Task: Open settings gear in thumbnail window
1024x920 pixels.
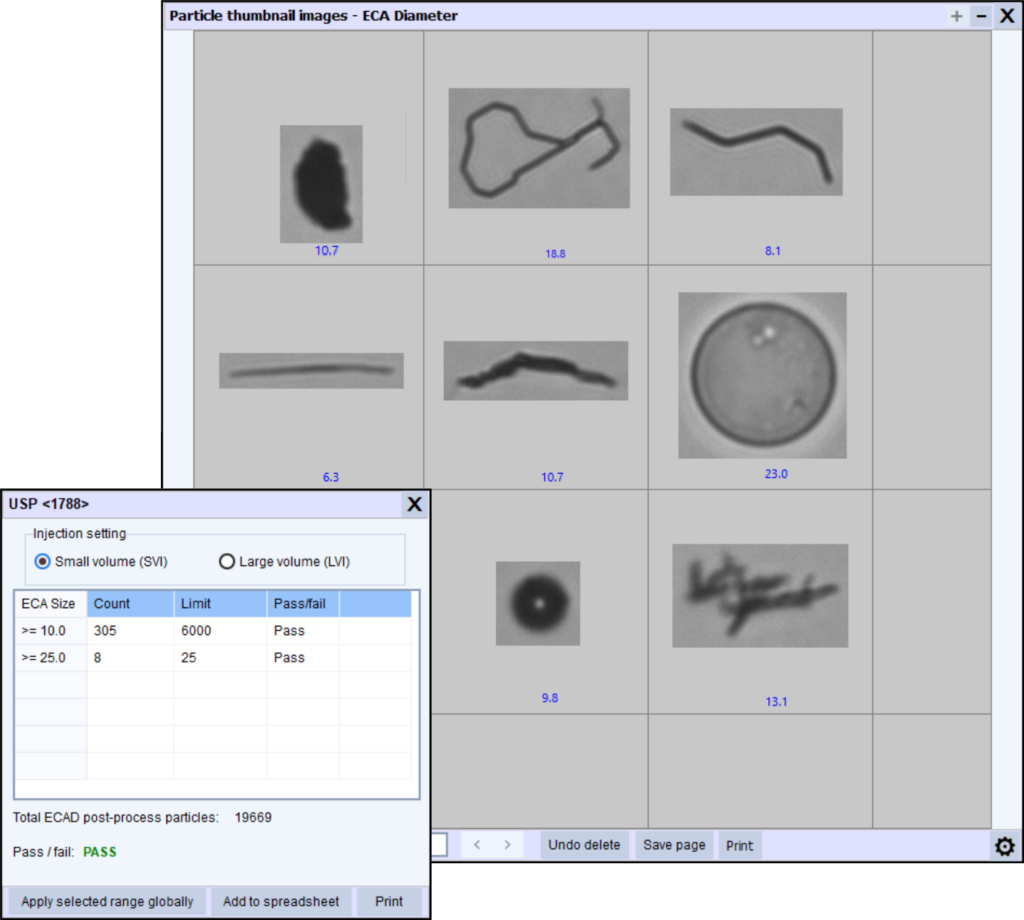Action: [x=1004, y=846]
